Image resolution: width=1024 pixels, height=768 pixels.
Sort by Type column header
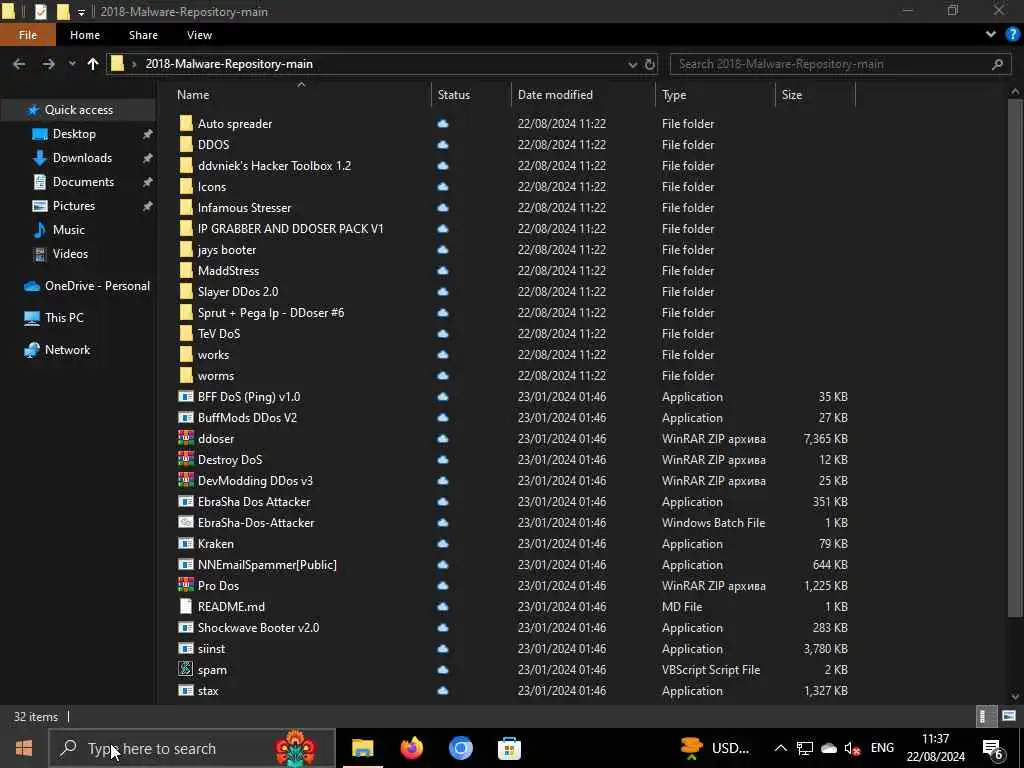(674, 95)
